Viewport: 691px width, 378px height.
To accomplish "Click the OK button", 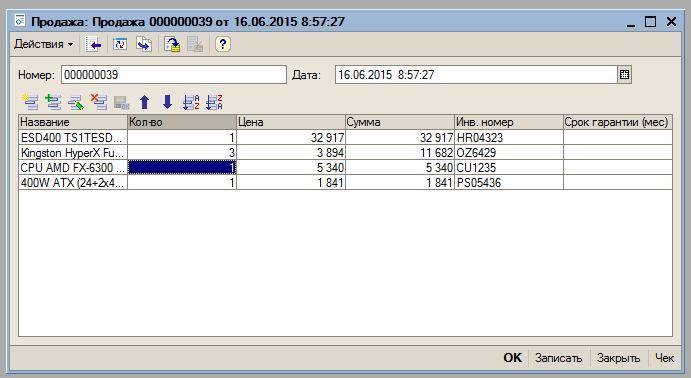I will (513, 358).
